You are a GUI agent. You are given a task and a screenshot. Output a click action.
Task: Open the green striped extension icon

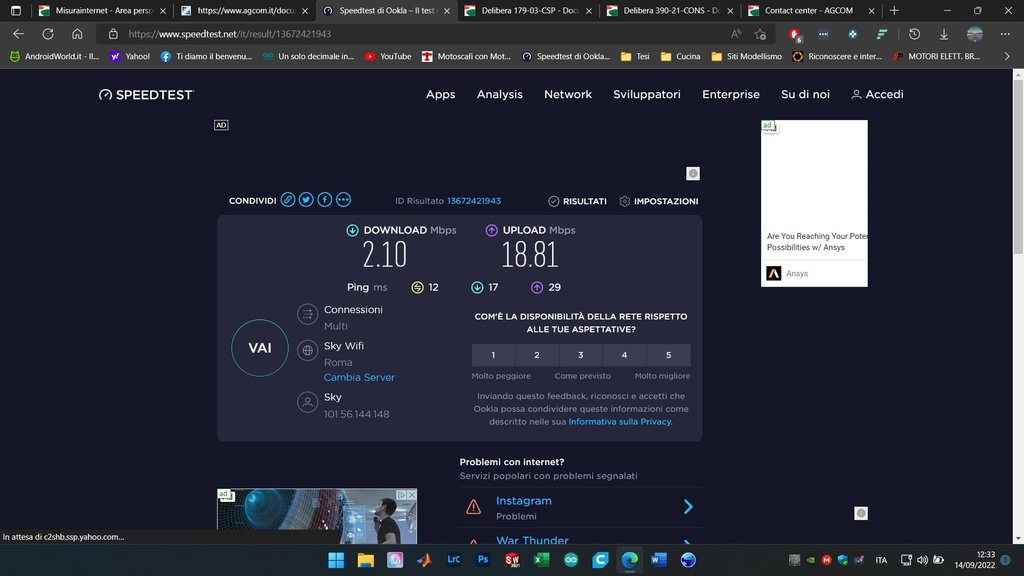(882, 34)
